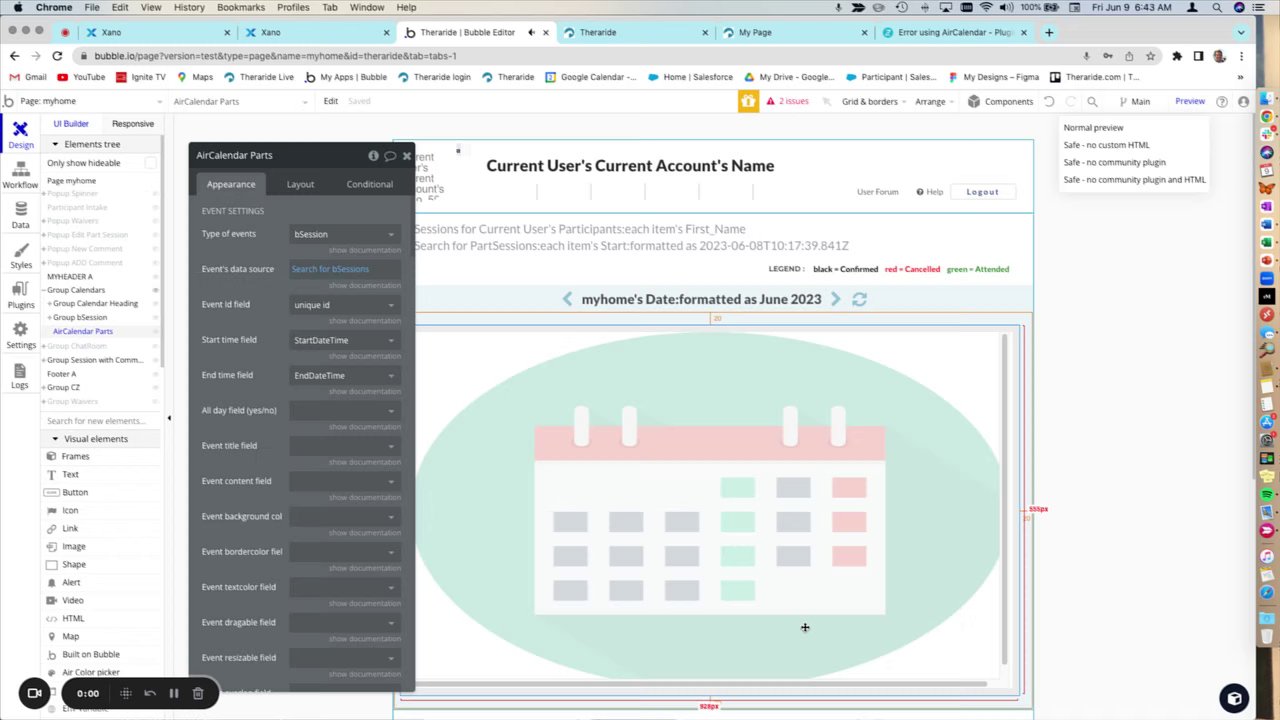
Task: Open the Logs section
Action: point(20,375)
